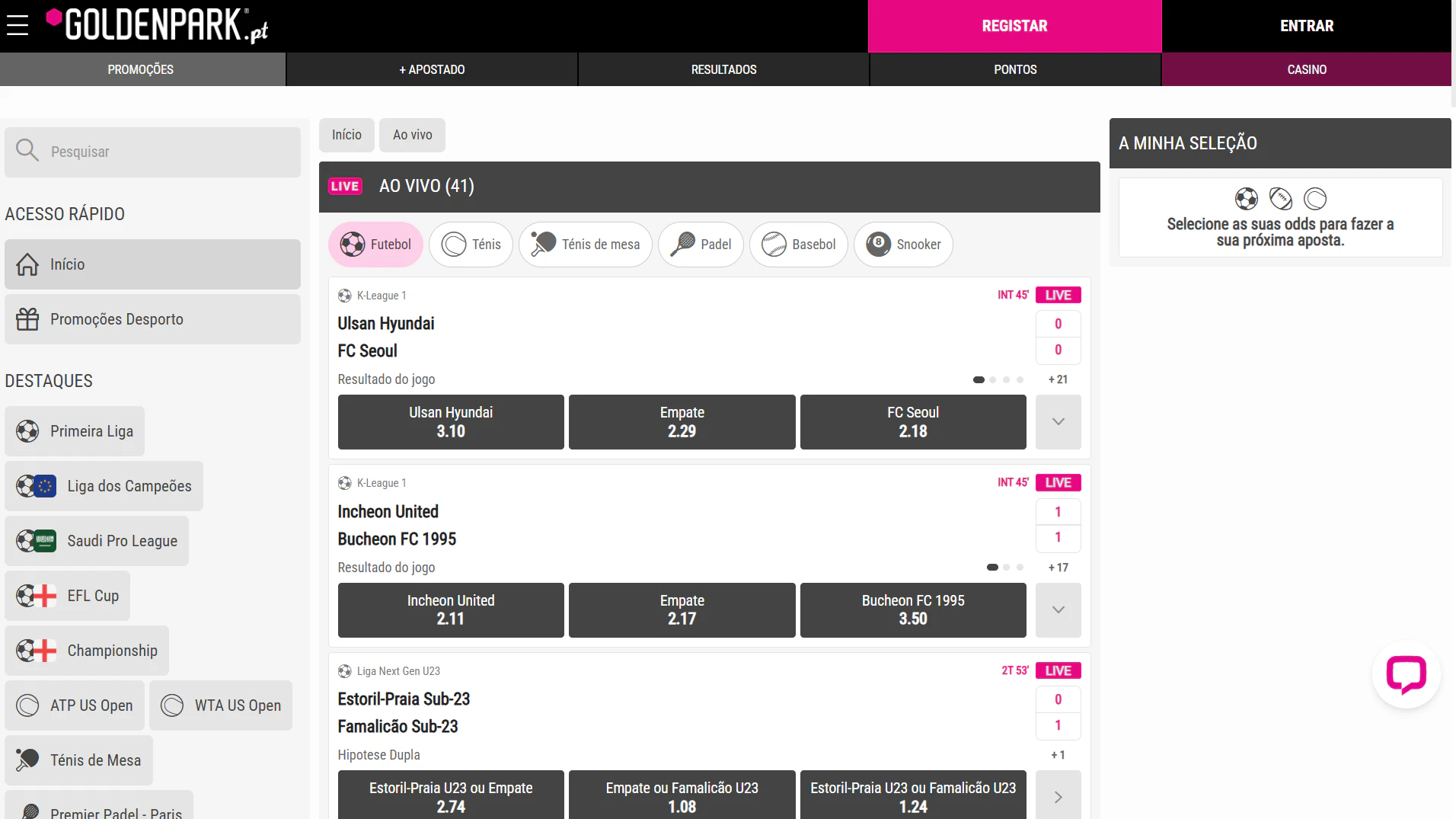Image resolution: width=1456 pixels, height=819 pixels.
Task: Switch to the Ao vivo tab
Action: [412, 135]
